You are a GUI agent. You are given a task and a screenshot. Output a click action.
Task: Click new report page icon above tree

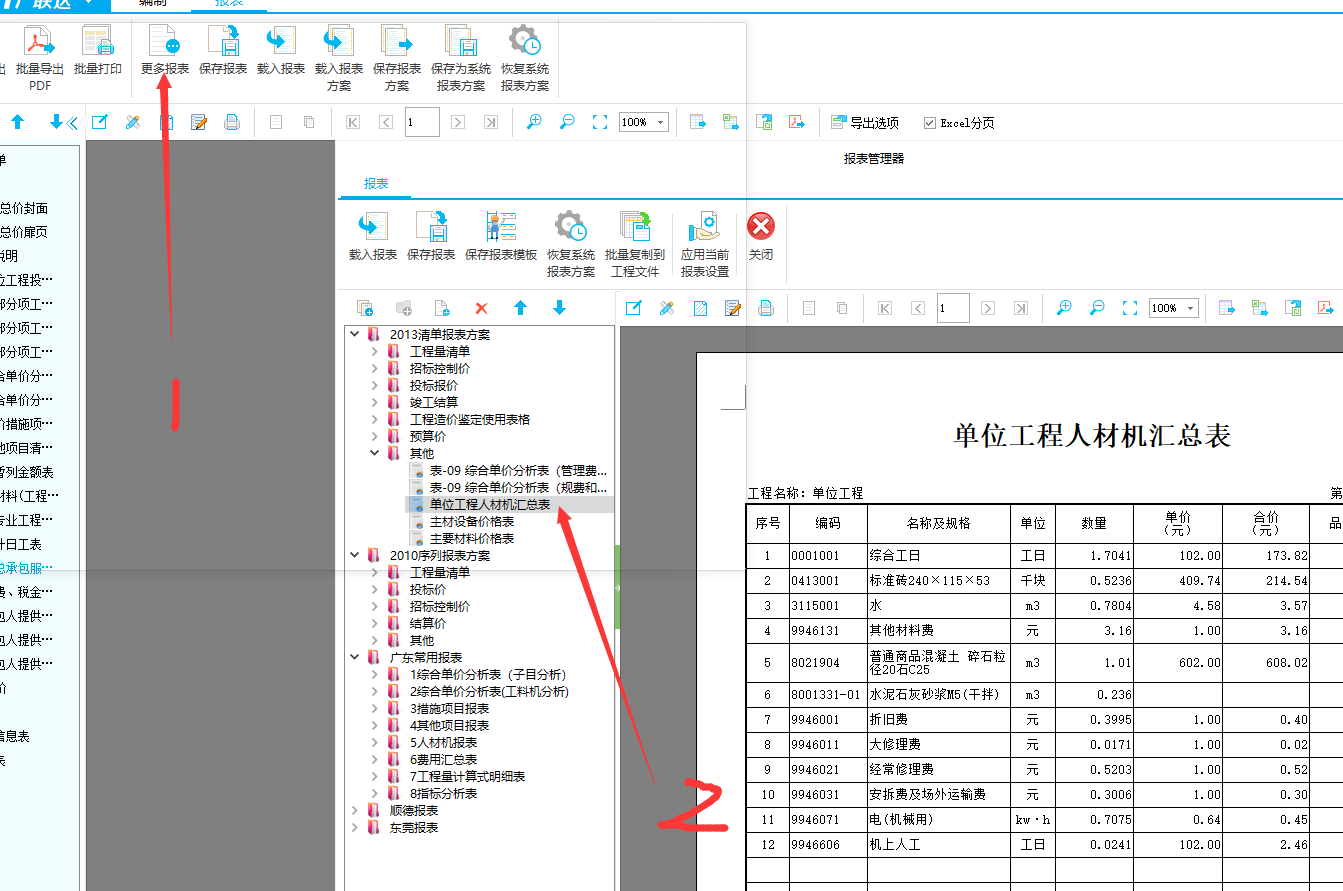442,308
